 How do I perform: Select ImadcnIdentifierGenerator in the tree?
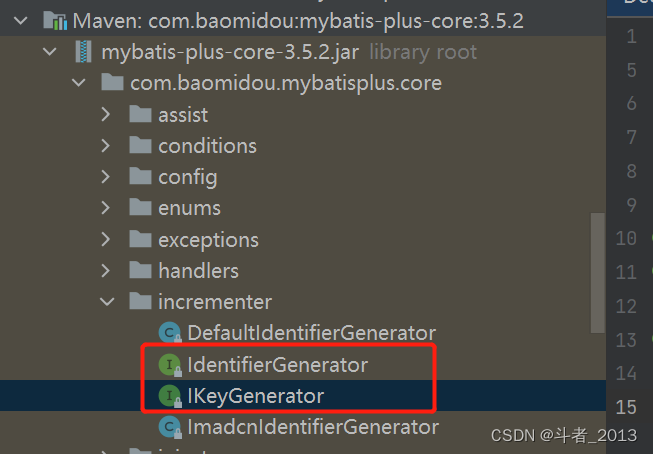pos(312,427)
